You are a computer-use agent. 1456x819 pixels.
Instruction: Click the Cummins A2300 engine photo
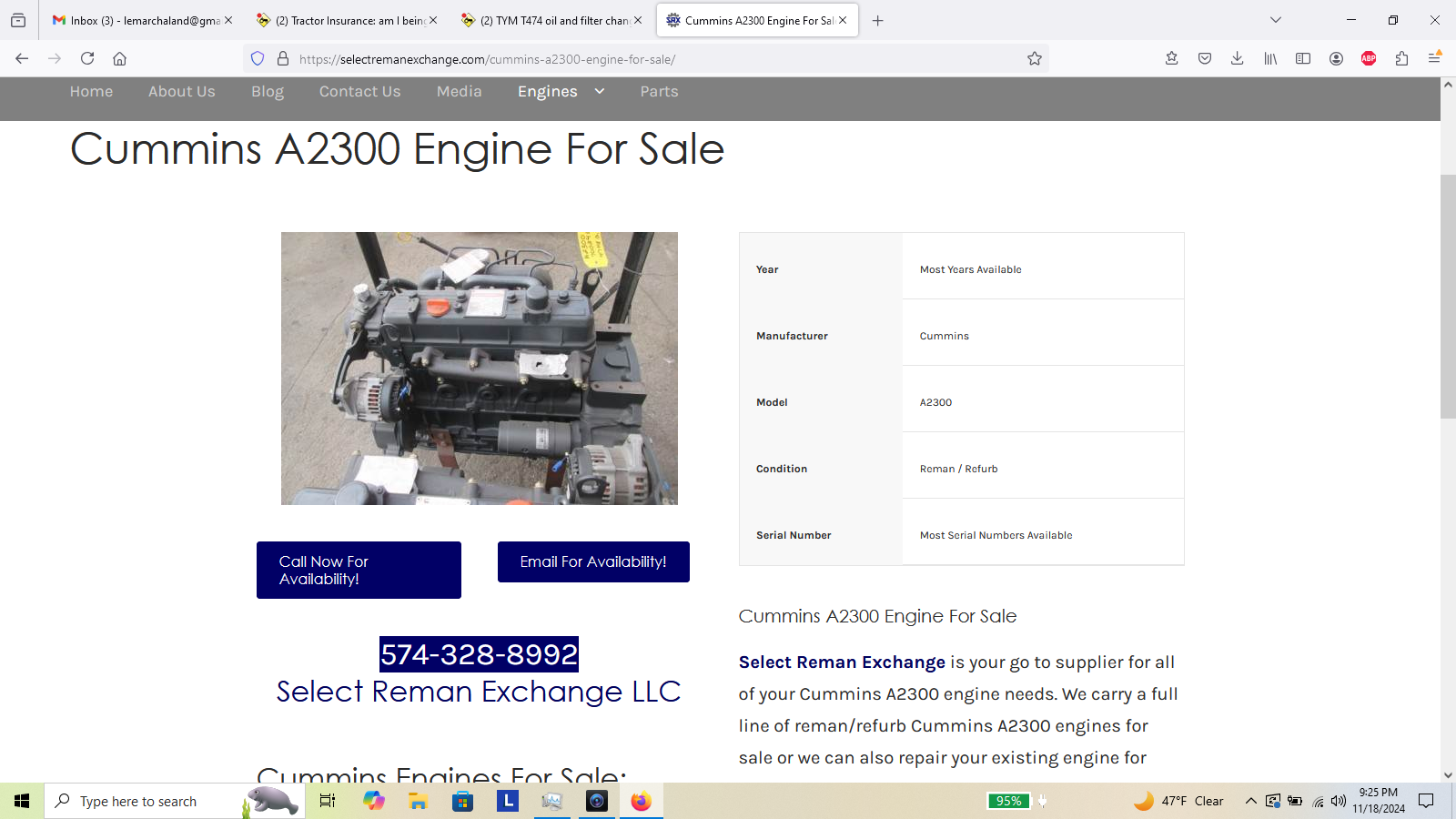pyautogui.click(x=480, y=368)
